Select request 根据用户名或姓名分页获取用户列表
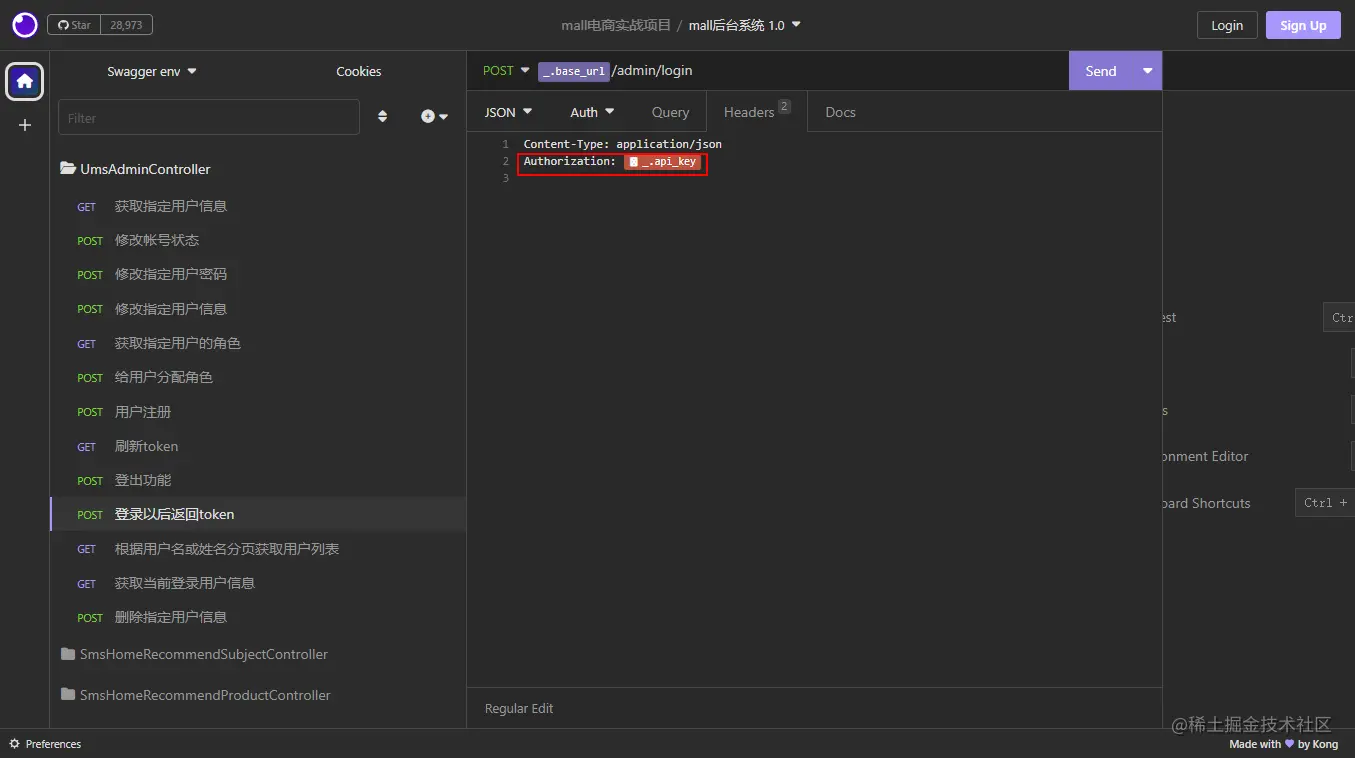The image size is (1355, 758). point(258,549)
